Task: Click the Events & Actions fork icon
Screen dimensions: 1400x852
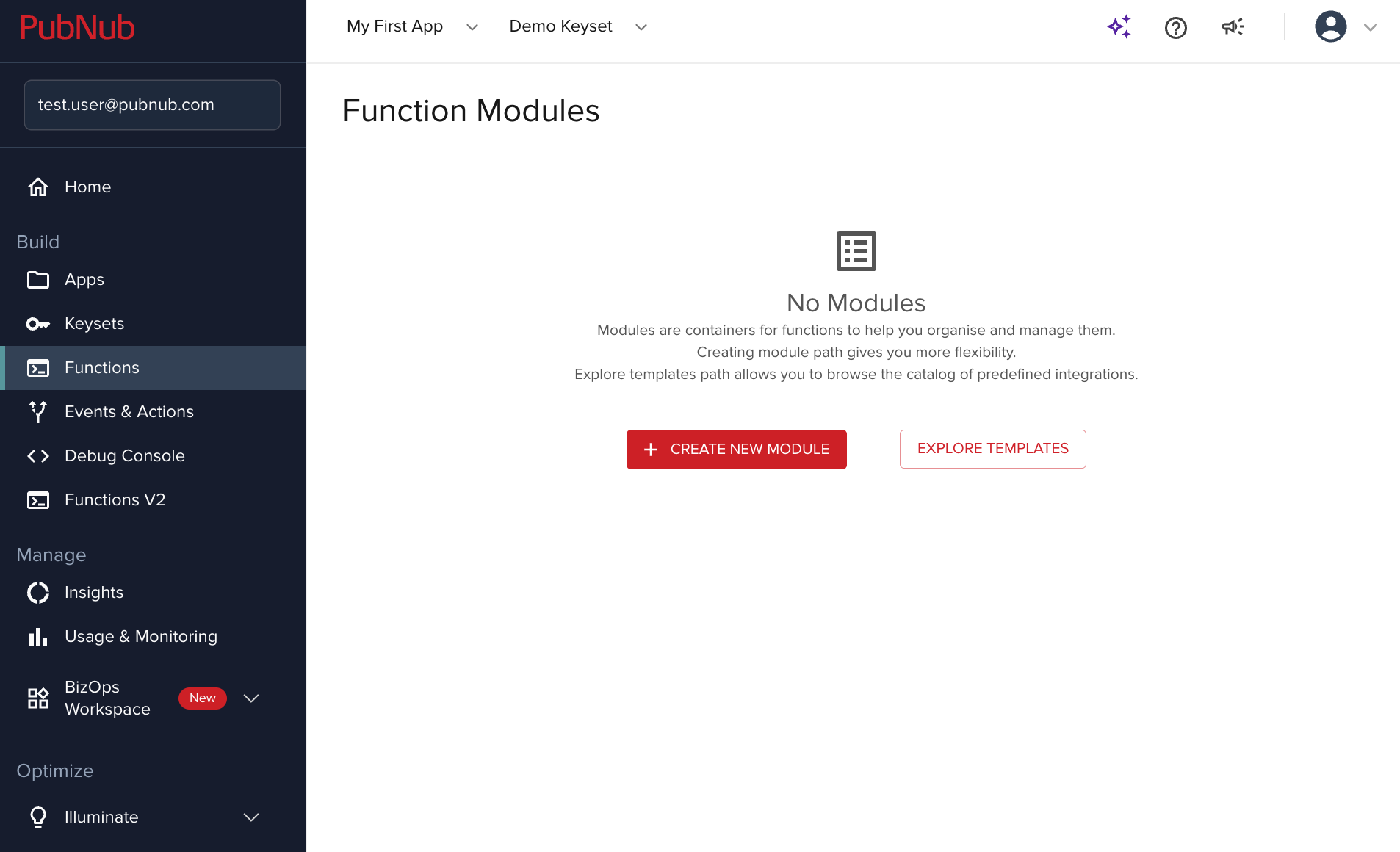Action: click(x=38, y=412)
